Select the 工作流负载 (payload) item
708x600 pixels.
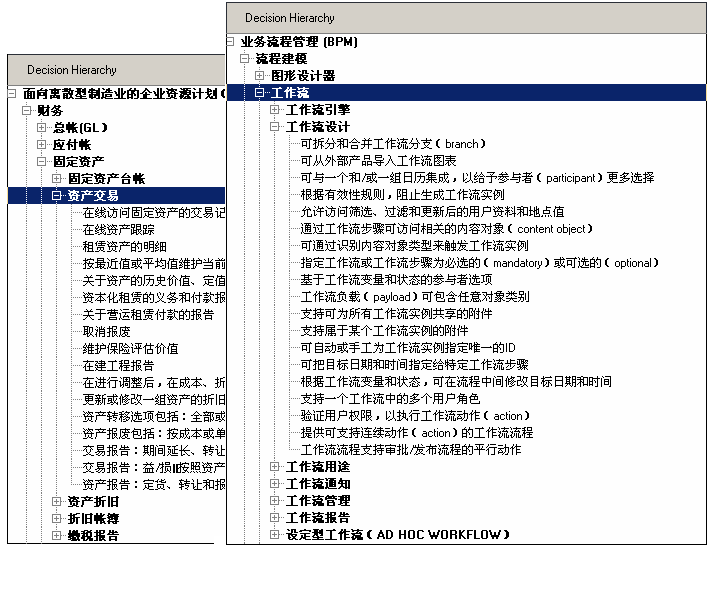[x=415, y=297]
